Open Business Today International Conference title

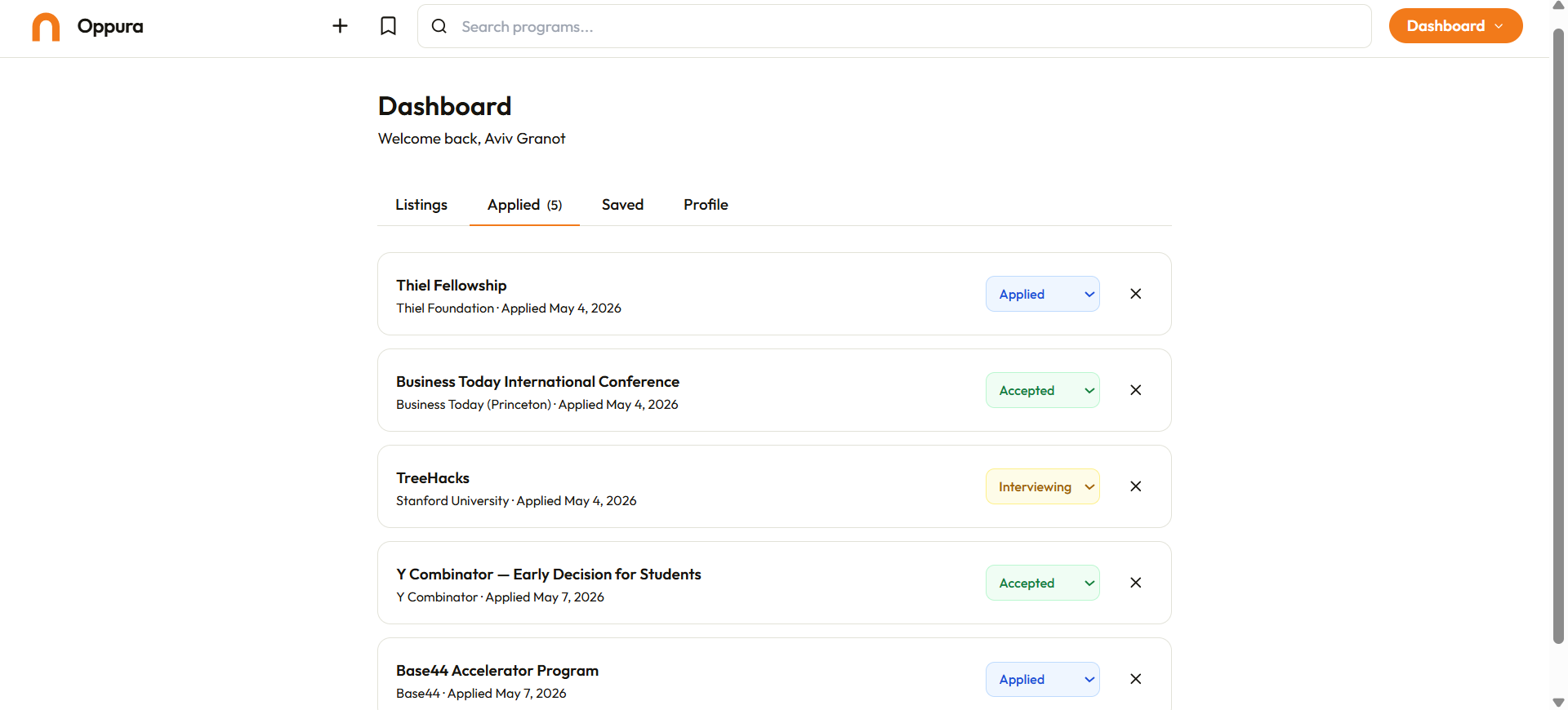coord(537,381)
